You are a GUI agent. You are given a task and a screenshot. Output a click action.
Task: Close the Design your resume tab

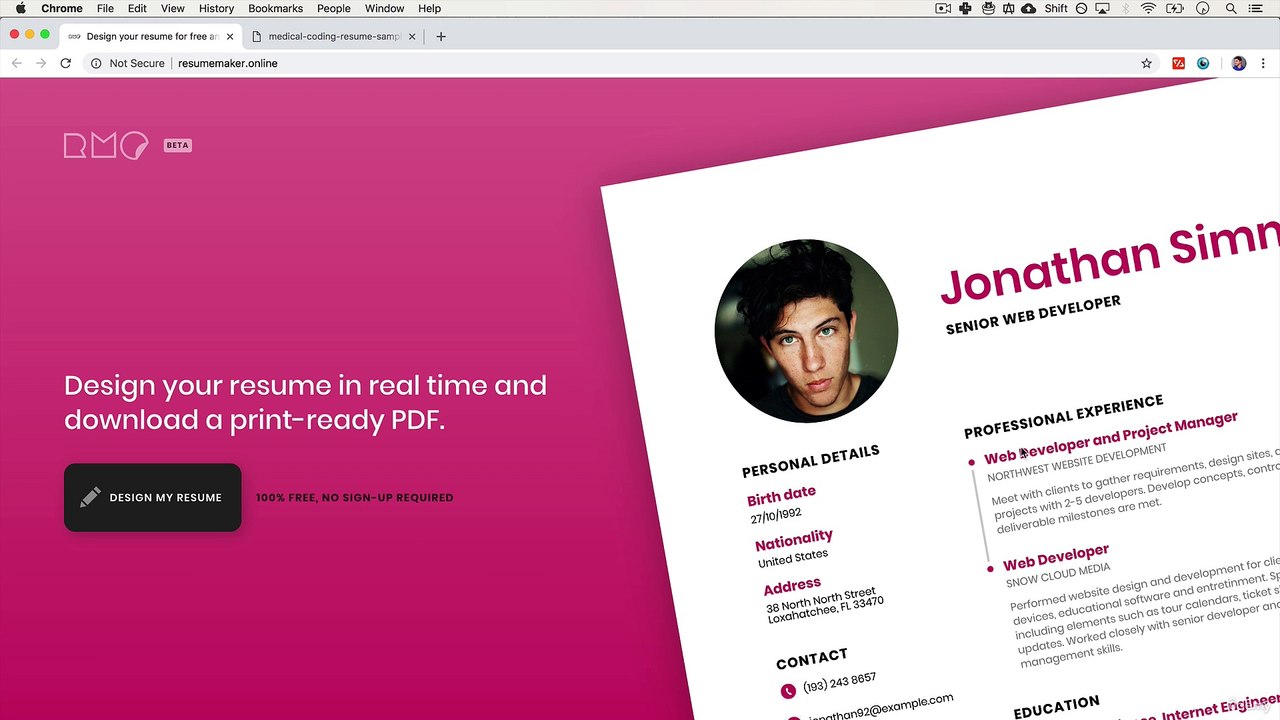[230, 37]
